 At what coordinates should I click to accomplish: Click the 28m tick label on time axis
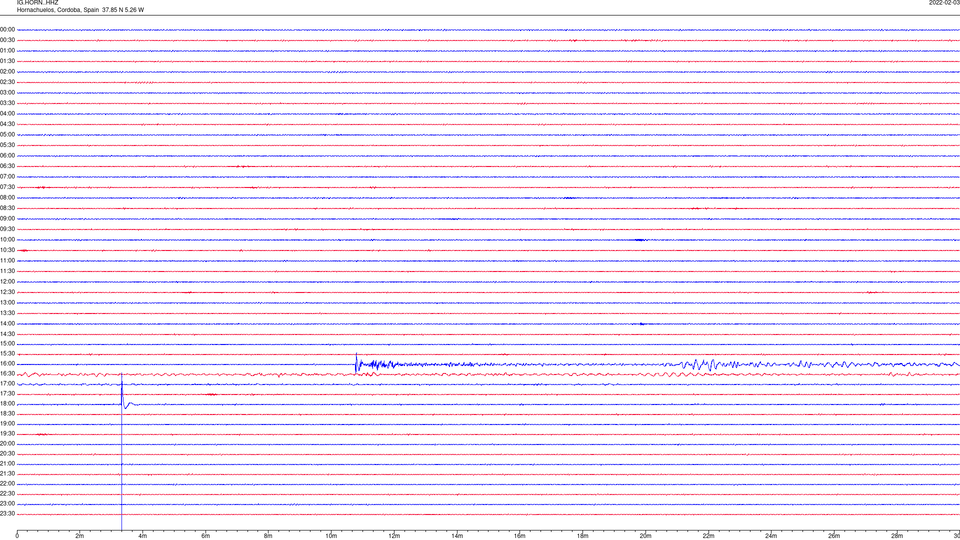897,536
